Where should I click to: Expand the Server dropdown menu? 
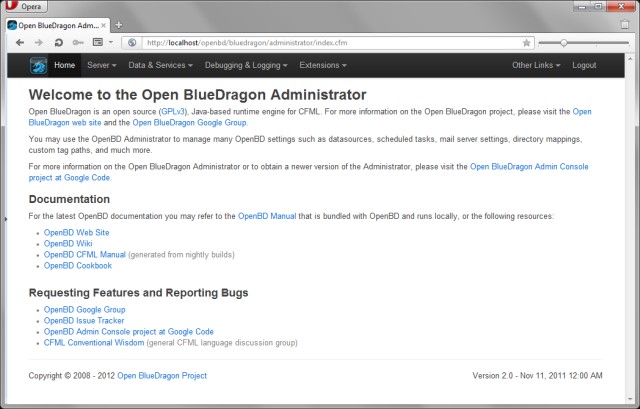(x=102, y=65)
